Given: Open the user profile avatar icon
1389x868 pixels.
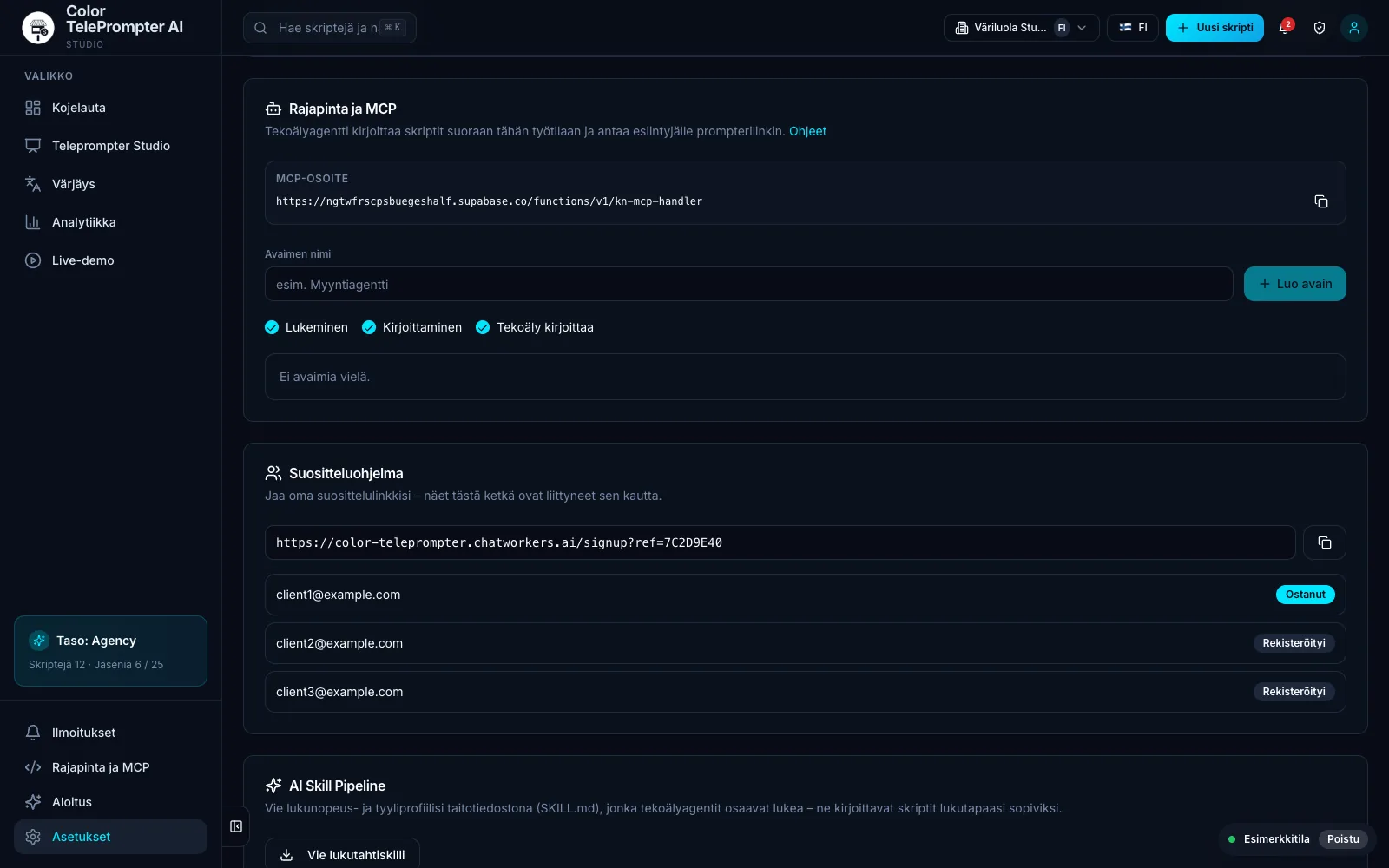Looking at the screenshot, I should (1354, 28).
